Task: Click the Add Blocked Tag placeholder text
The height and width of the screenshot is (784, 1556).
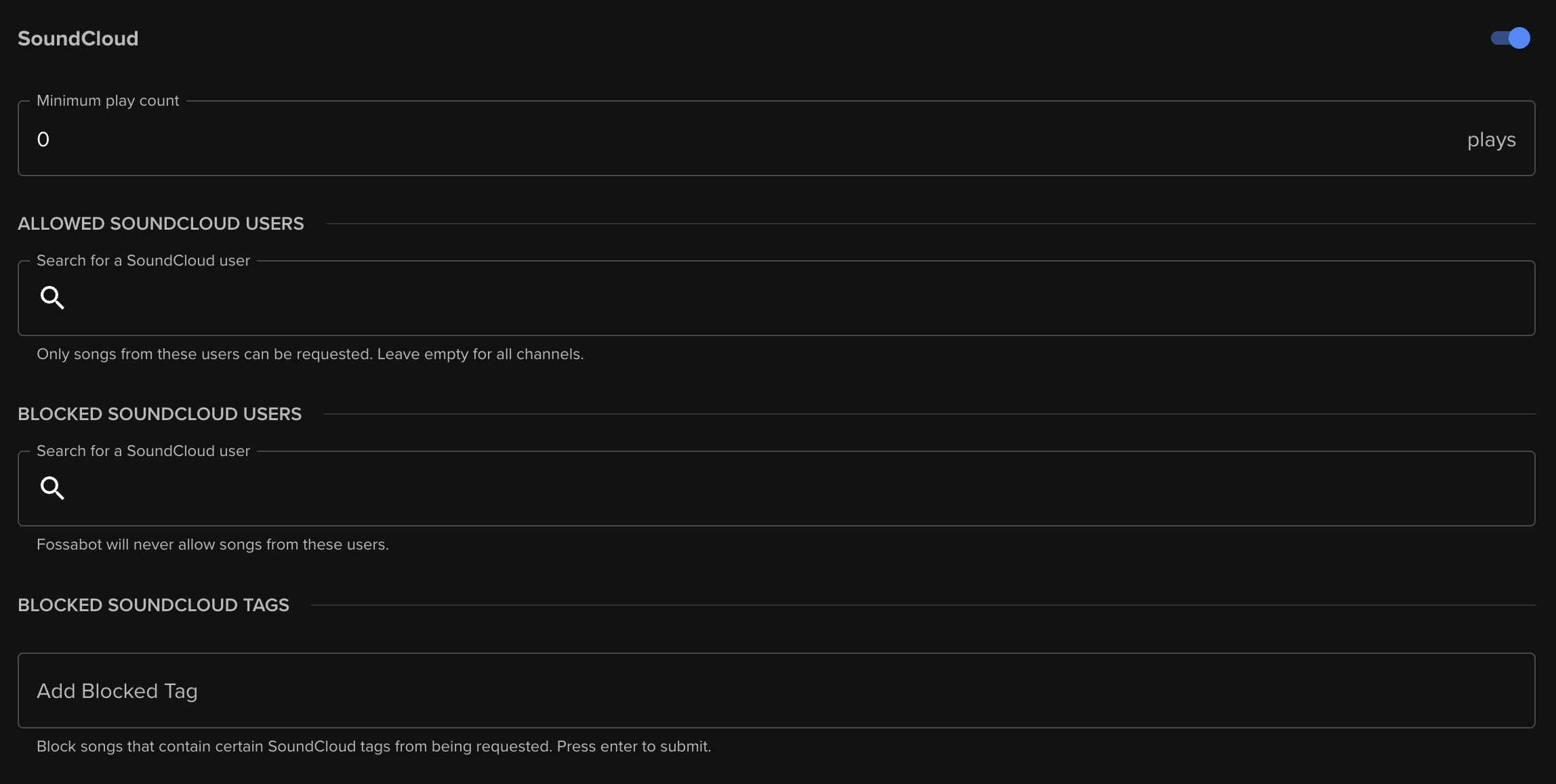Action: [x=117, y=690]
